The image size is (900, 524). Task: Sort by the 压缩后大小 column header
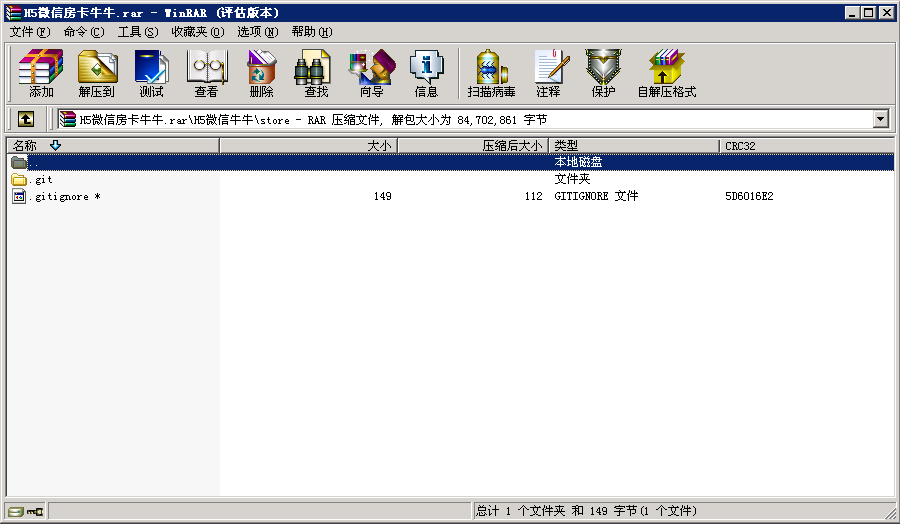(511, 146)
